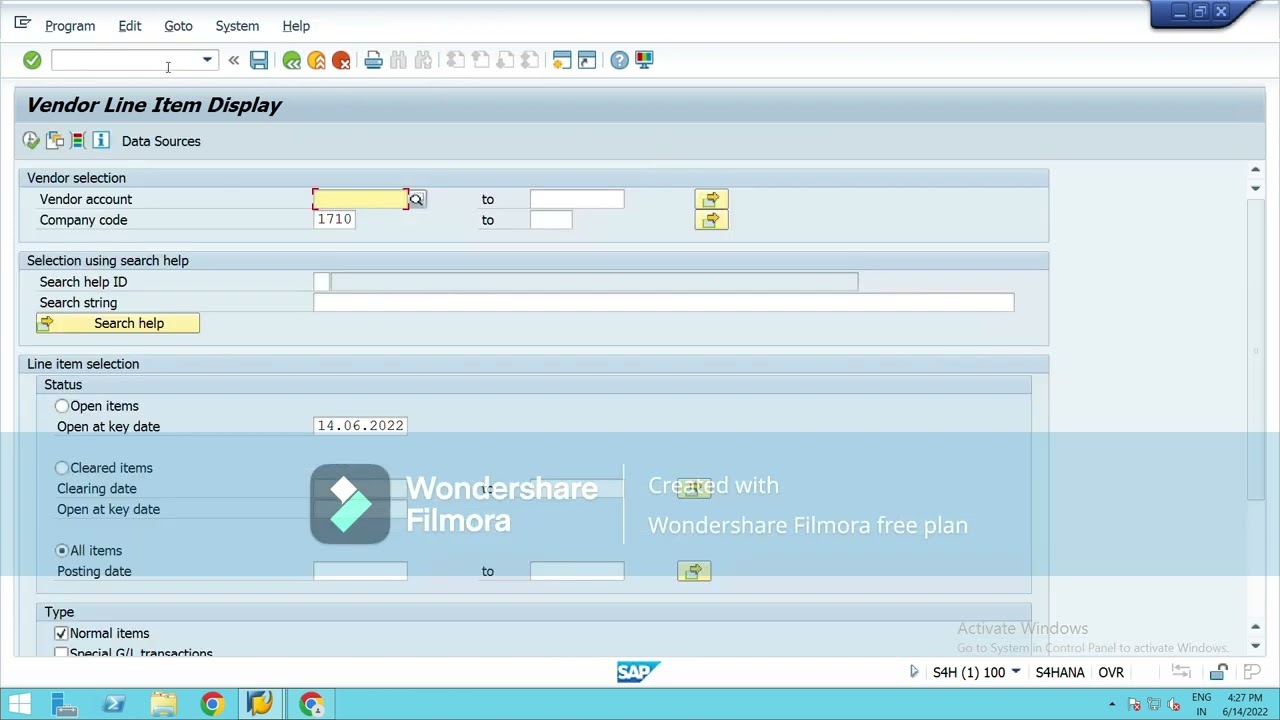
Task: Select the All items radio button
Action: 62,551
